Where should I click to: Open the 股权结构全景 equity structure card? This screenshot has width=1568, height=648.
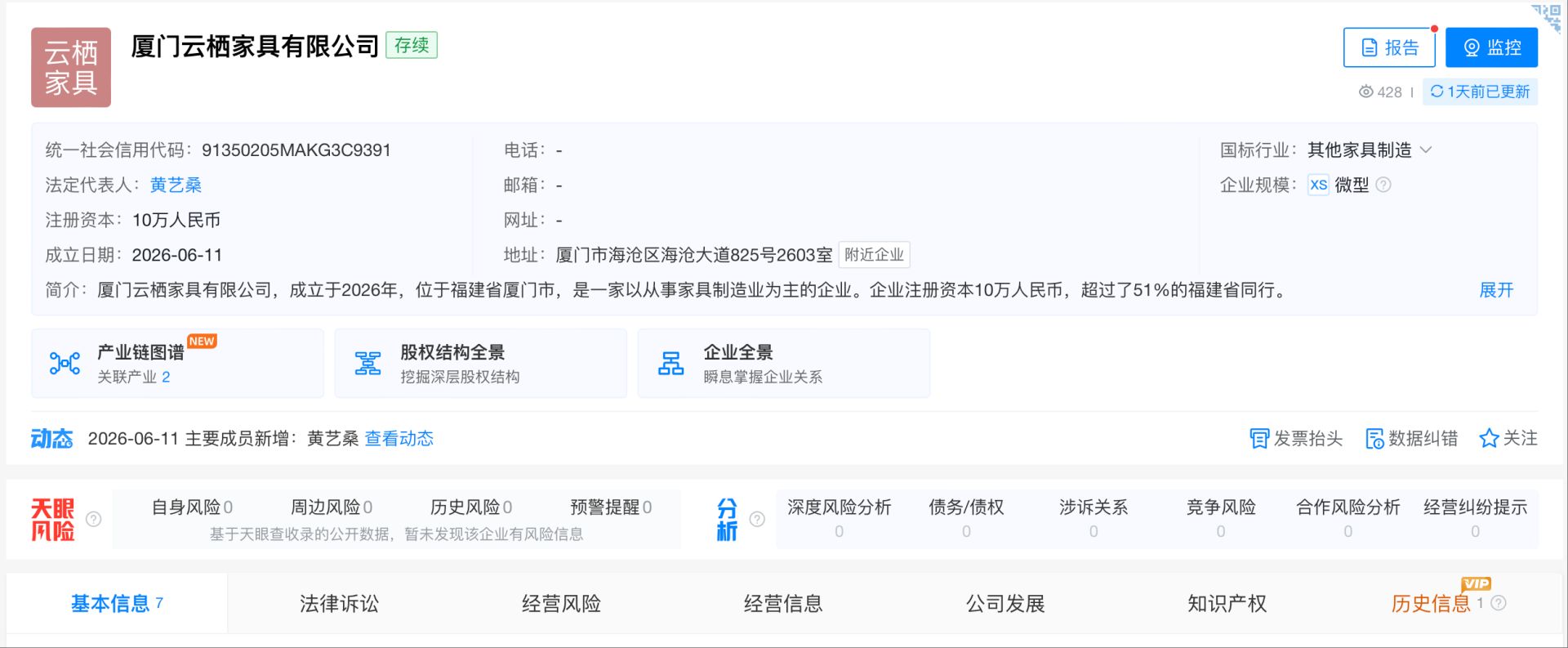(480, 364)
